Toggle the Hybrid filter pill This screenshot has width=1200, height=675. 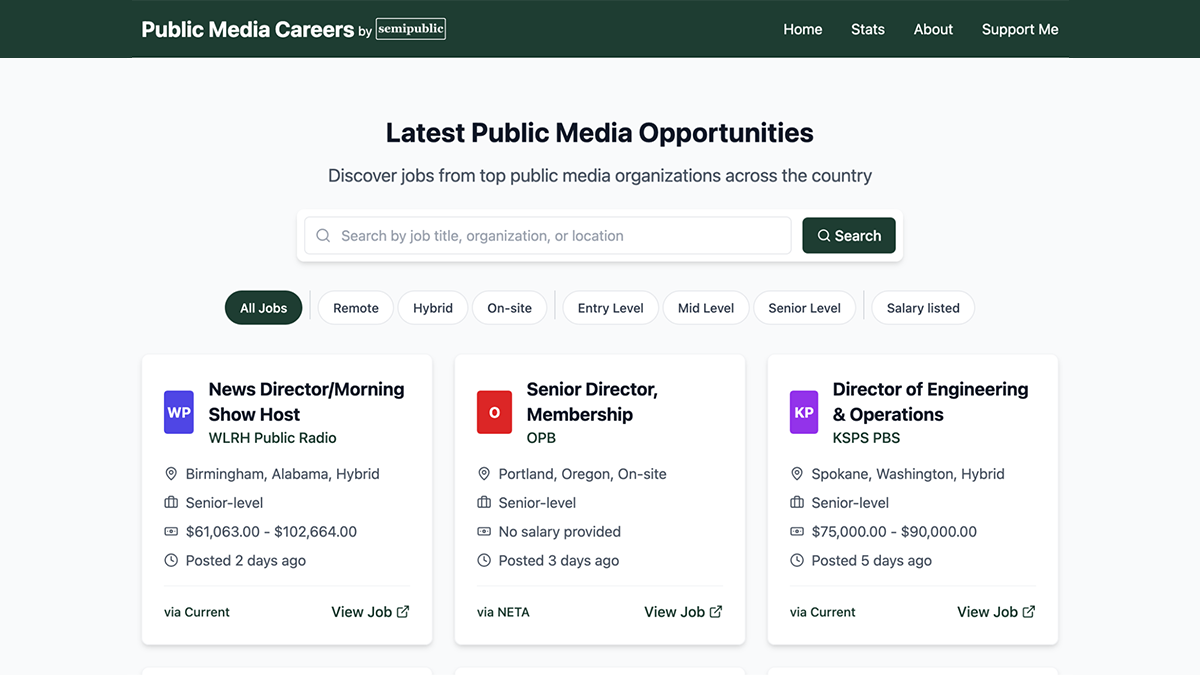(432, 307)
